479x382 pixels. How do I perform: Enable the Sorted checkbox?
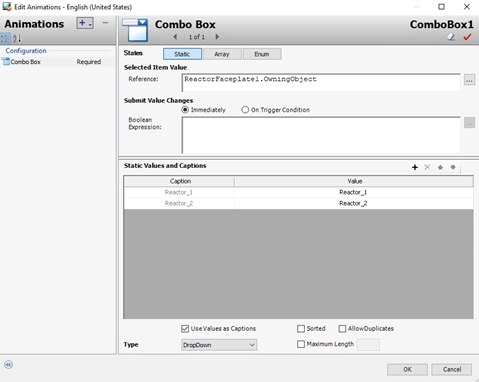click(x=301, y=329)
